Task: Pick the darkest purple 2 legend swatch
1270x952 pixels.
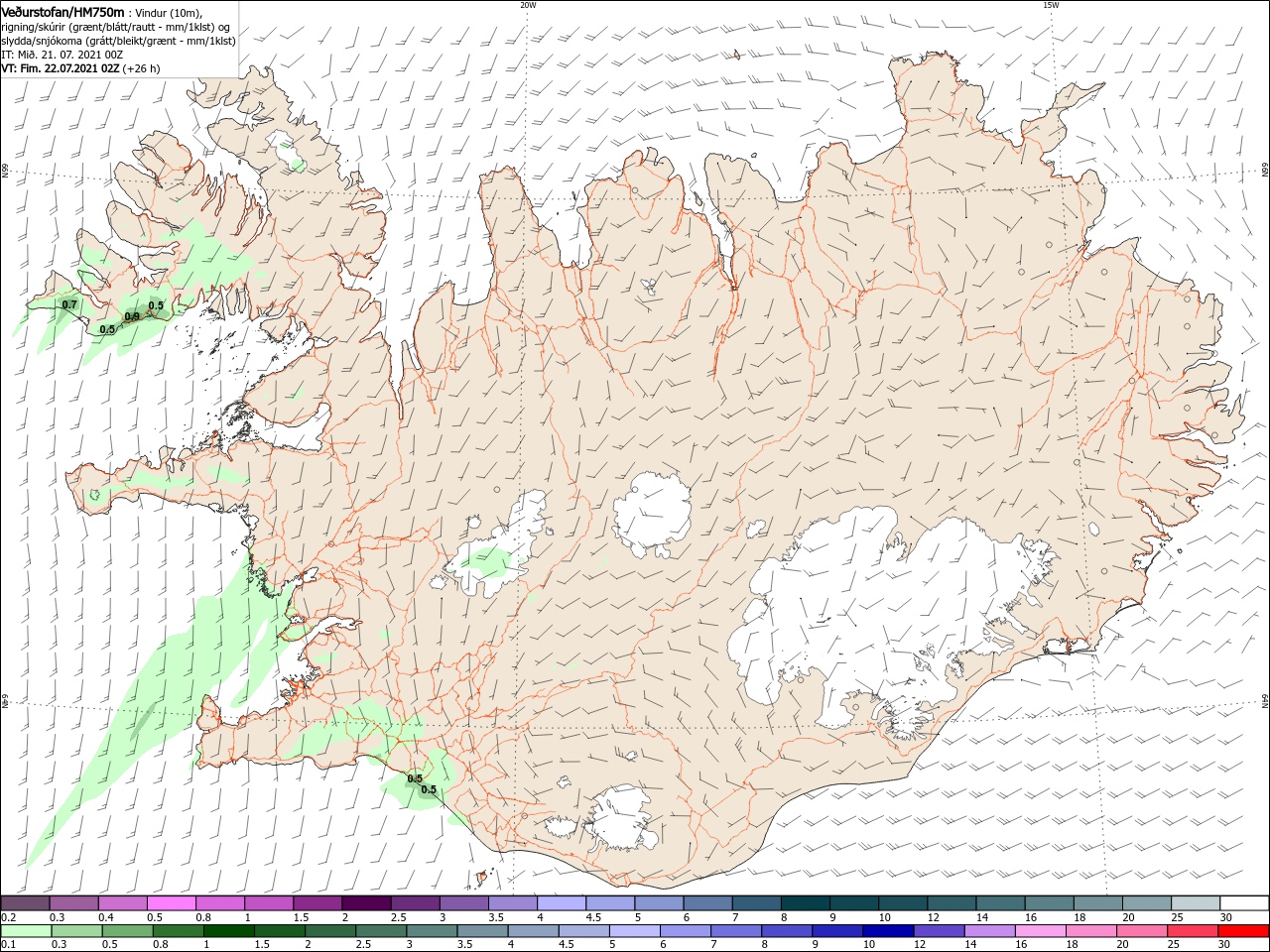Action: tap(366, 903)
